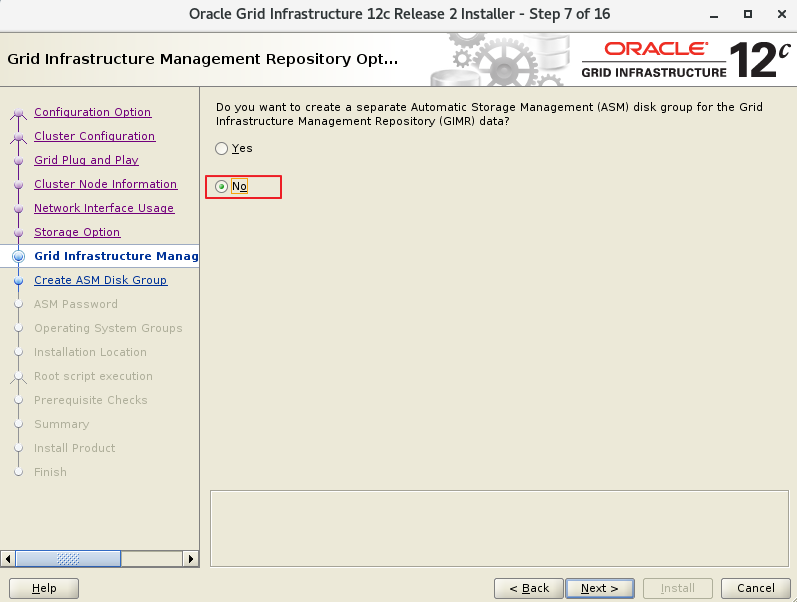Click the sidebar scroll right arrow
The height and width of the screenshot is (602, 797).
(191, 559)
